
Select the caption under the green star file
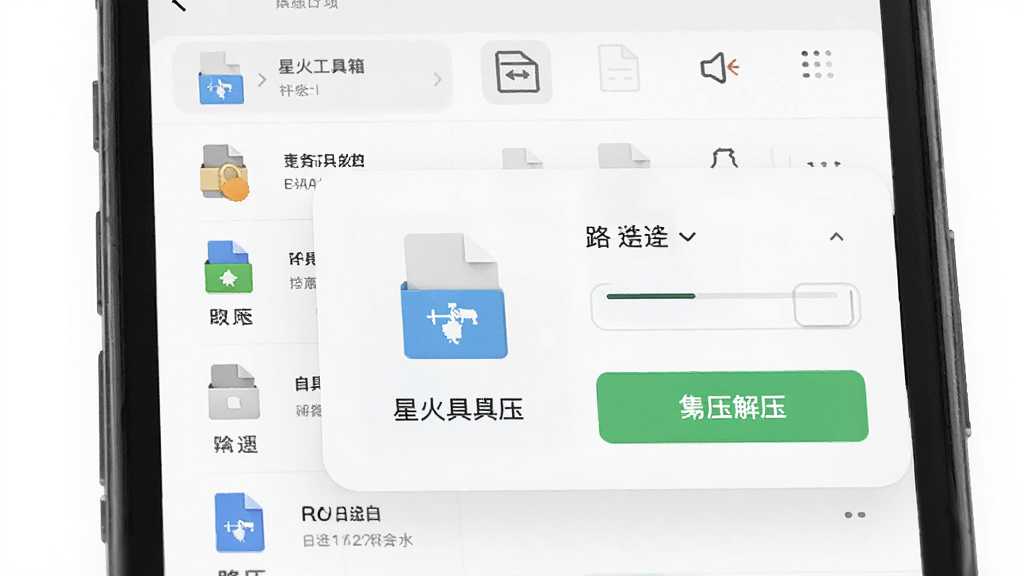[x=231, y=317]
